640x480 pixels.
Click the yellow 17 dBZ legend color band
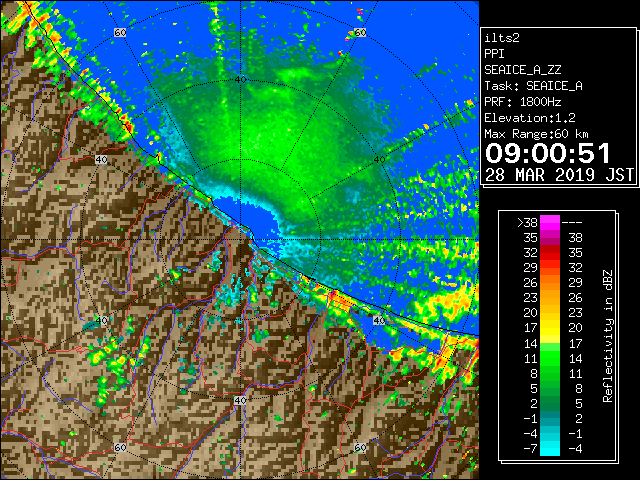coord(550,328)
